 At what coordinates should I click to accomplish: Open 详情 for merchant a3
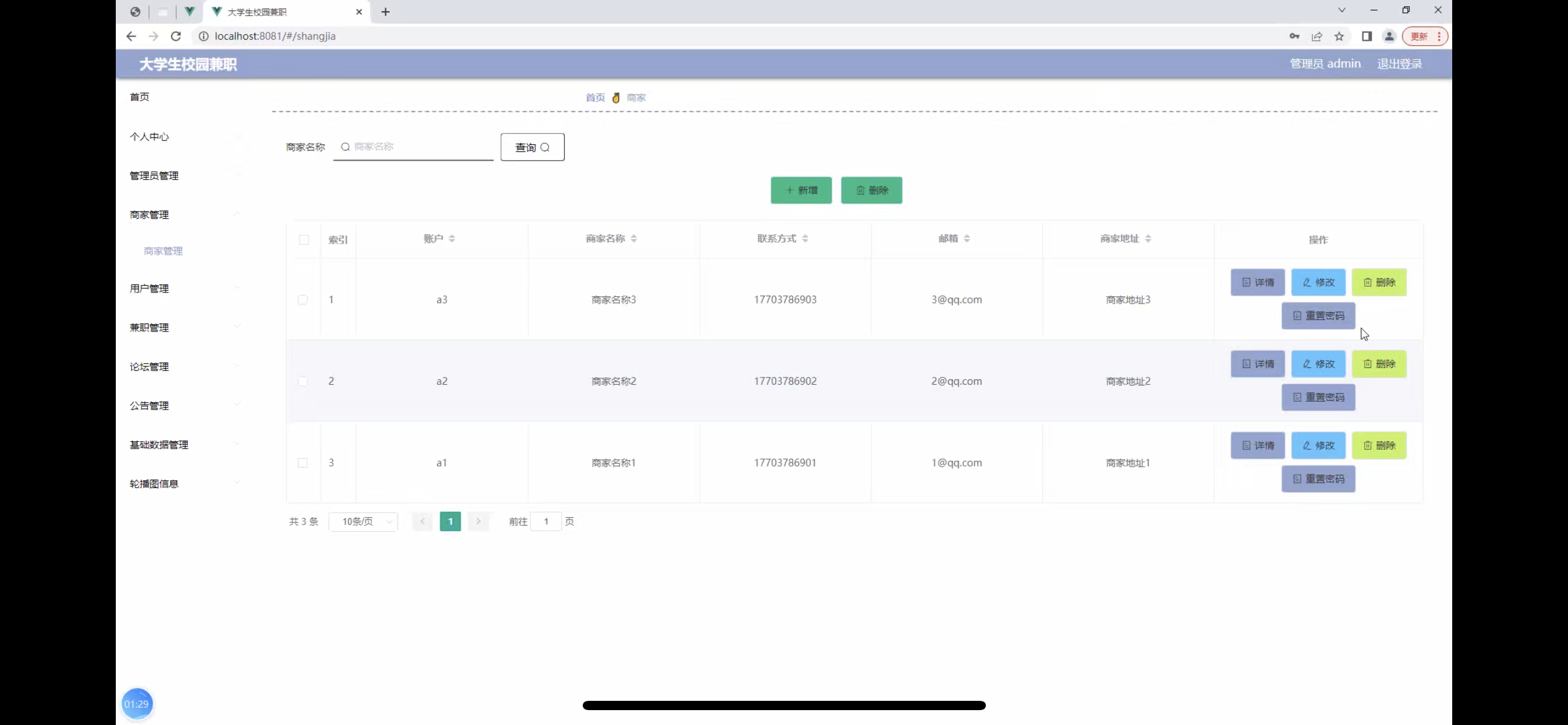[1258, 283]
